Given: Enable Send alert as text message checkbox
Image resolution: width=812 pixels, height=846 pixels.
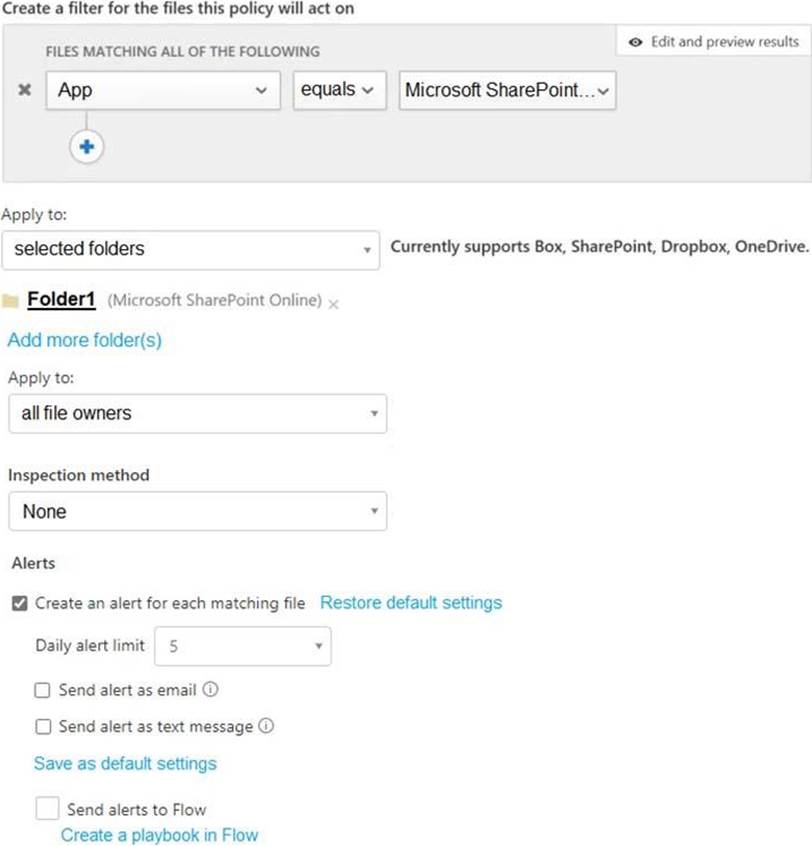Looking at the screenshot, I should (x=42, y=727).
